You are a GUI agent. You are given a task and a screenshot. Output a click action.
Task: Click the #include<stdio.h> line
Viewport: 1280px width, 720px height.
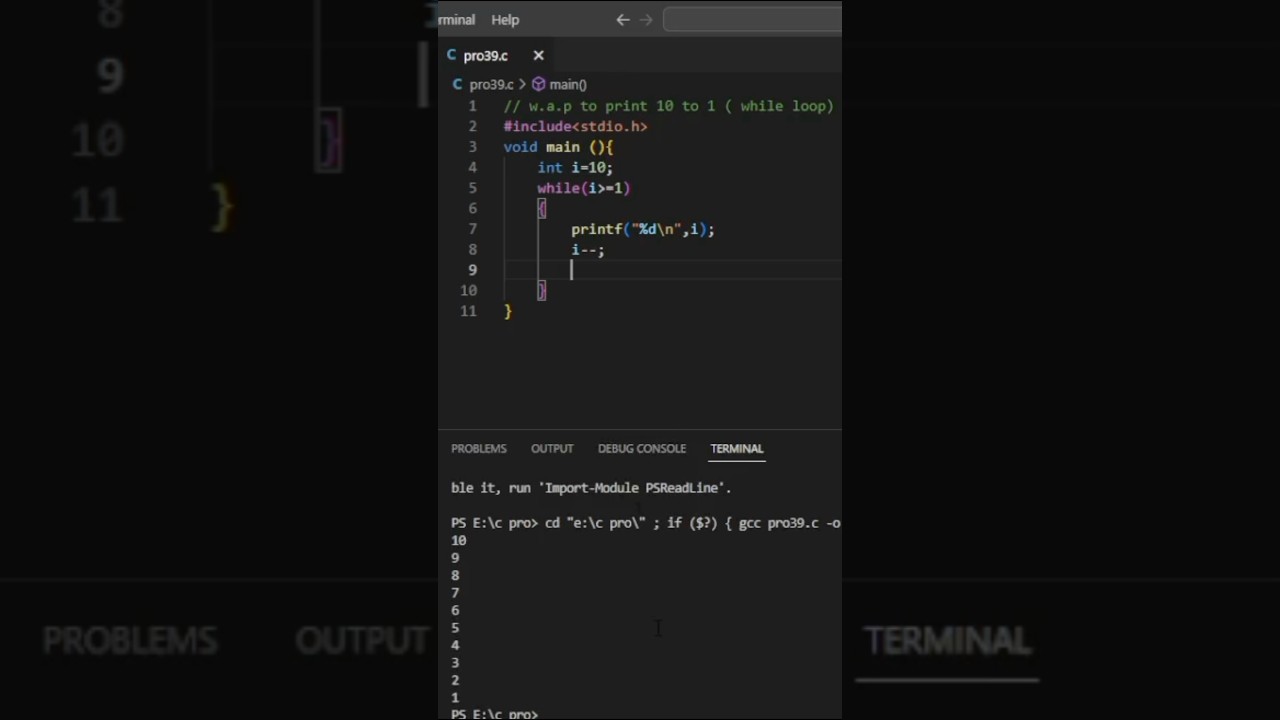pos(575,127)
